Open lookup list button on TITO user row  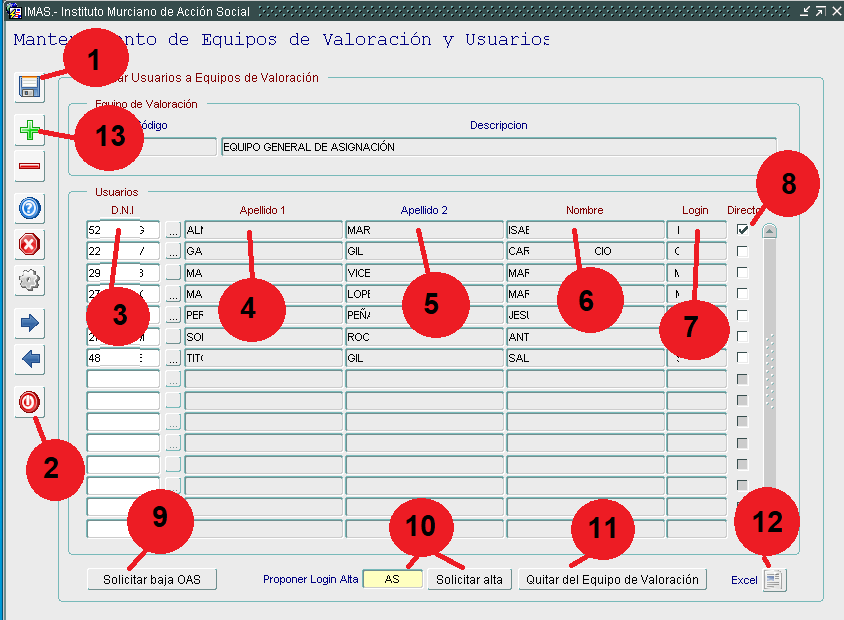click(x=173, y=358)
